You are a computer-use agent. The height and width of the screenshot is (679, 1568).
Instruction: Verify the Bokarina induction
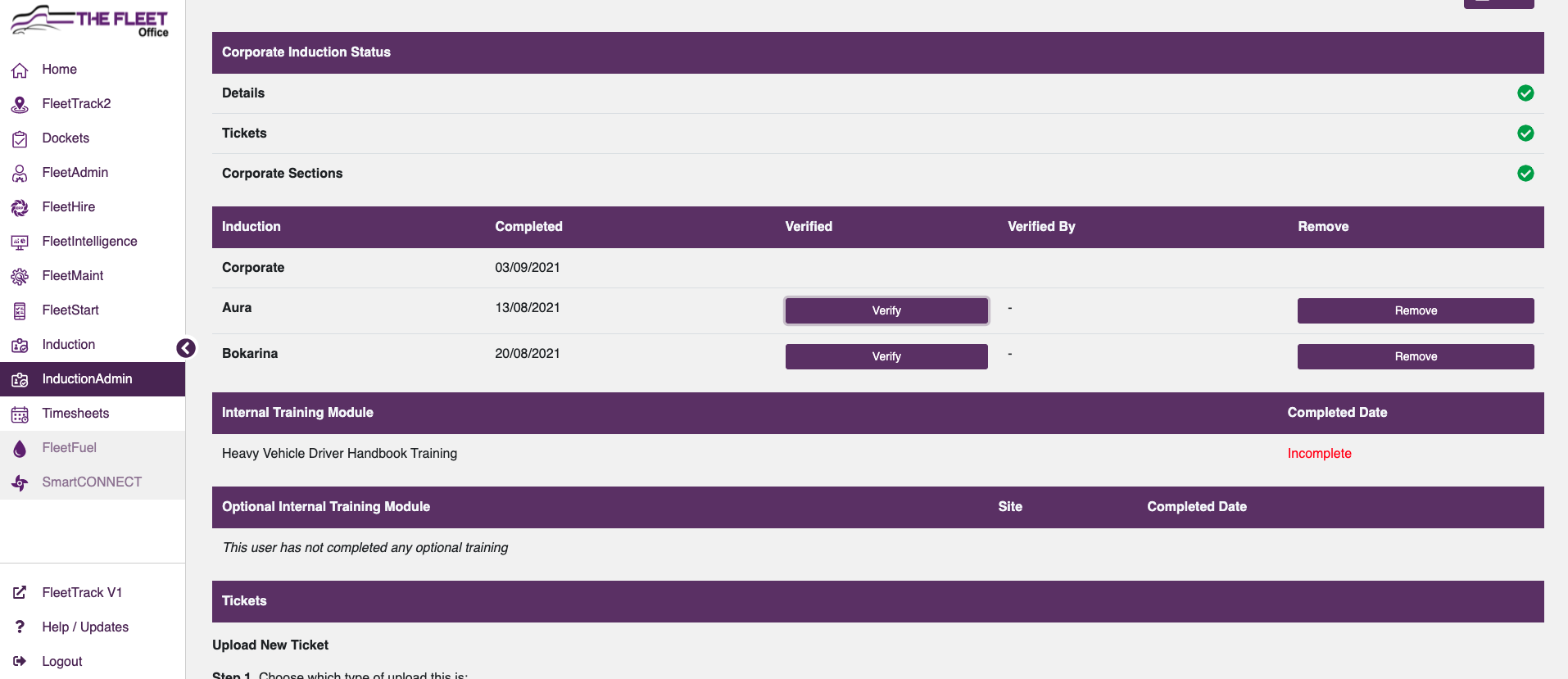click(886, 357)
